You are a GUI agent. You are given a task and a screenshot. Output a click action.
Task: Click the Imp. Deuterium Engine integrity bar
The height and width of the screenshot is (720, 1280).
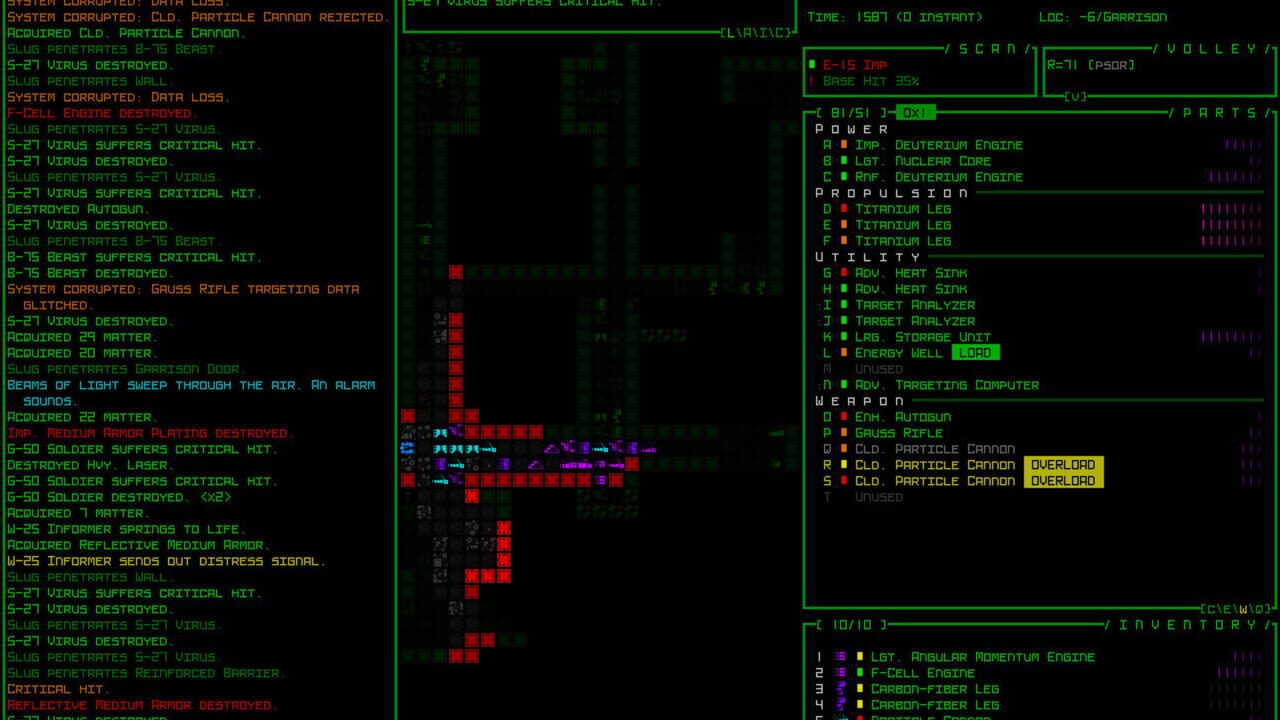(x=1243, y=145)
